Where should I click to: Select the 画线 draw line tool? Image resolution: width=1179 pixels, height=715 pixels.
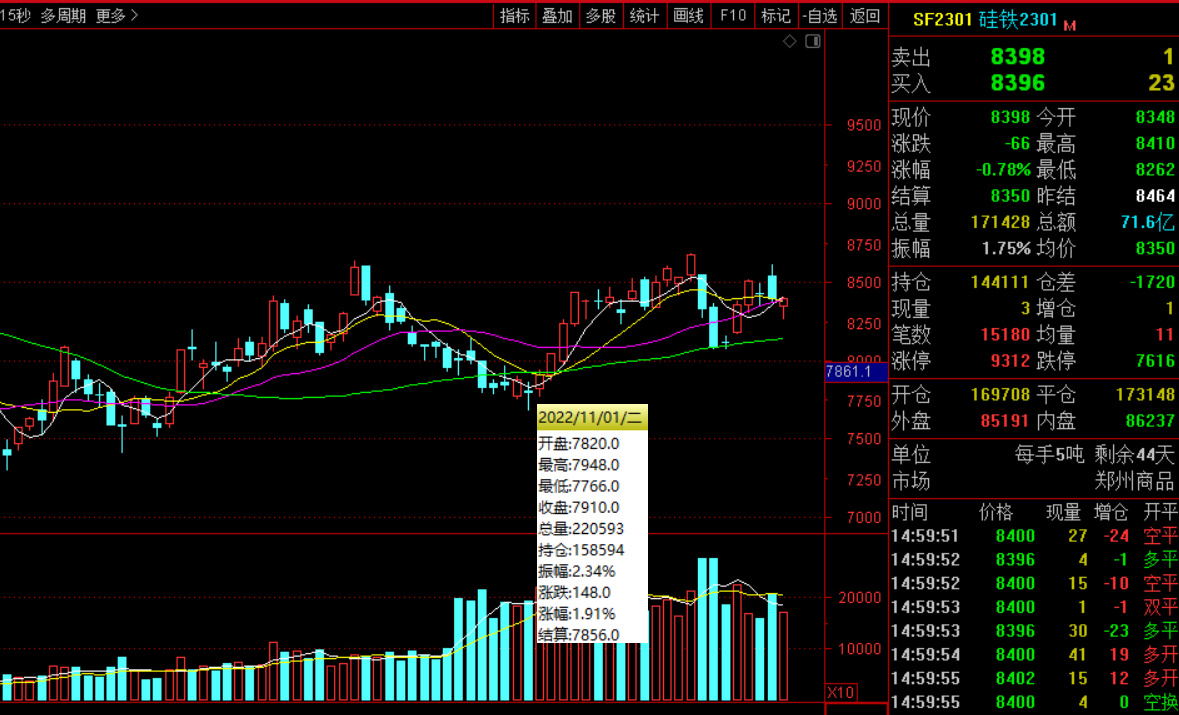point(688,15)
